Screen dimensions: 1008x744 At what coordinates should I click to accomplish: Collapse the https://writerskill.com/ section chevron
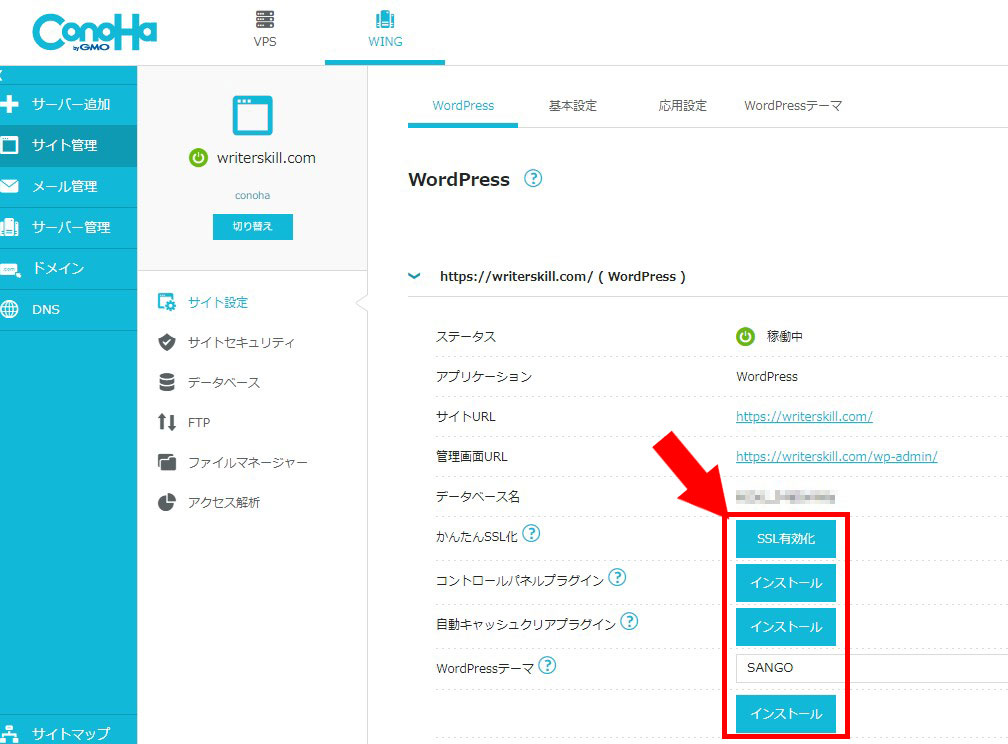point(415,276)
